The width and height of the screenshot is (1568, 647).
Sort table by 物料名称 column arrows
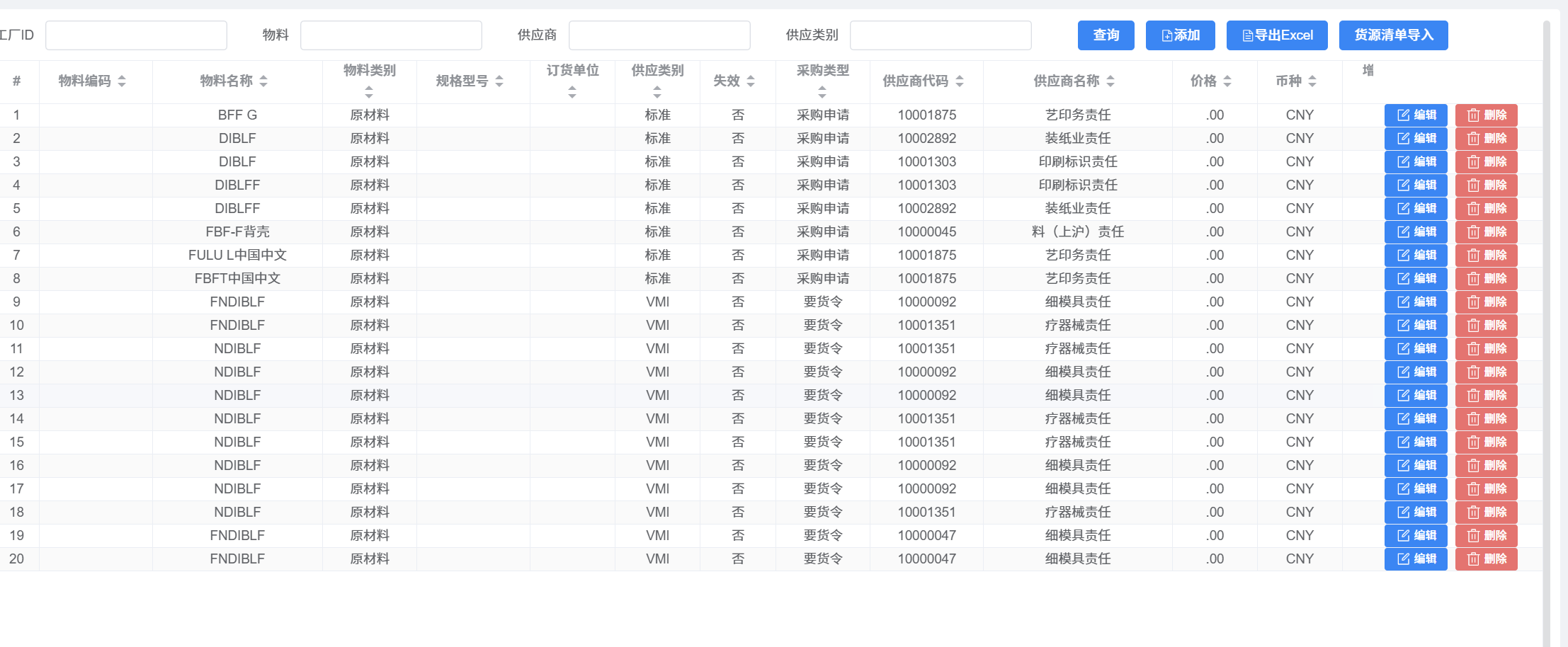[263, 81]
